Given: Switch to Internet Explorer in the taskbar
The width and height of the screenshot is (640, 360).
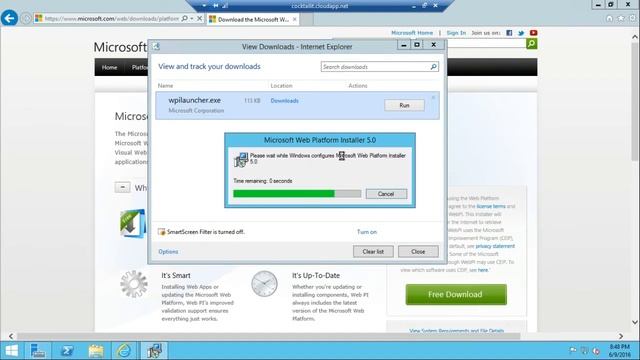Looking at the screenshot, I should coord(124,351).
